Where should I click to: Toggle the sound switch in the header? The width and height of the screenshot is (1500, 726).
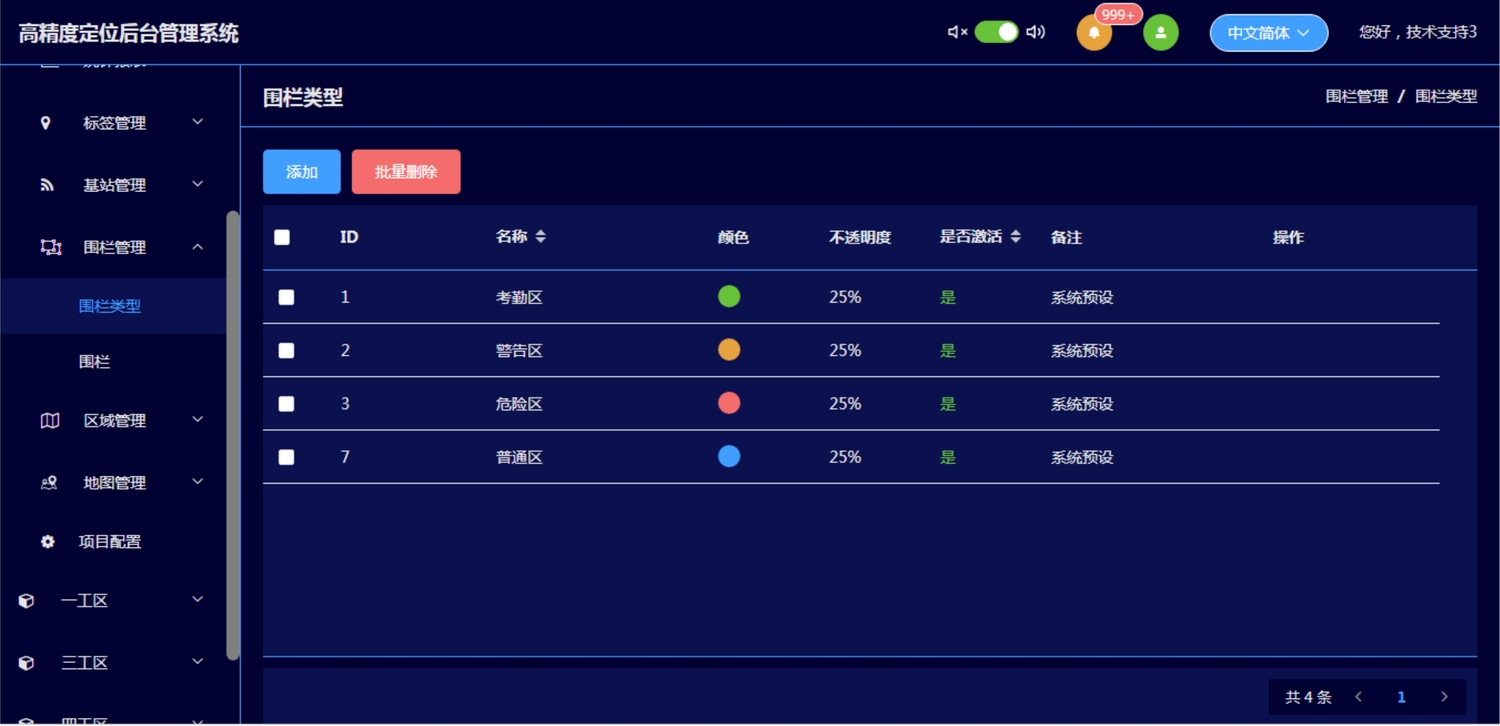click(x=996, y=32)
